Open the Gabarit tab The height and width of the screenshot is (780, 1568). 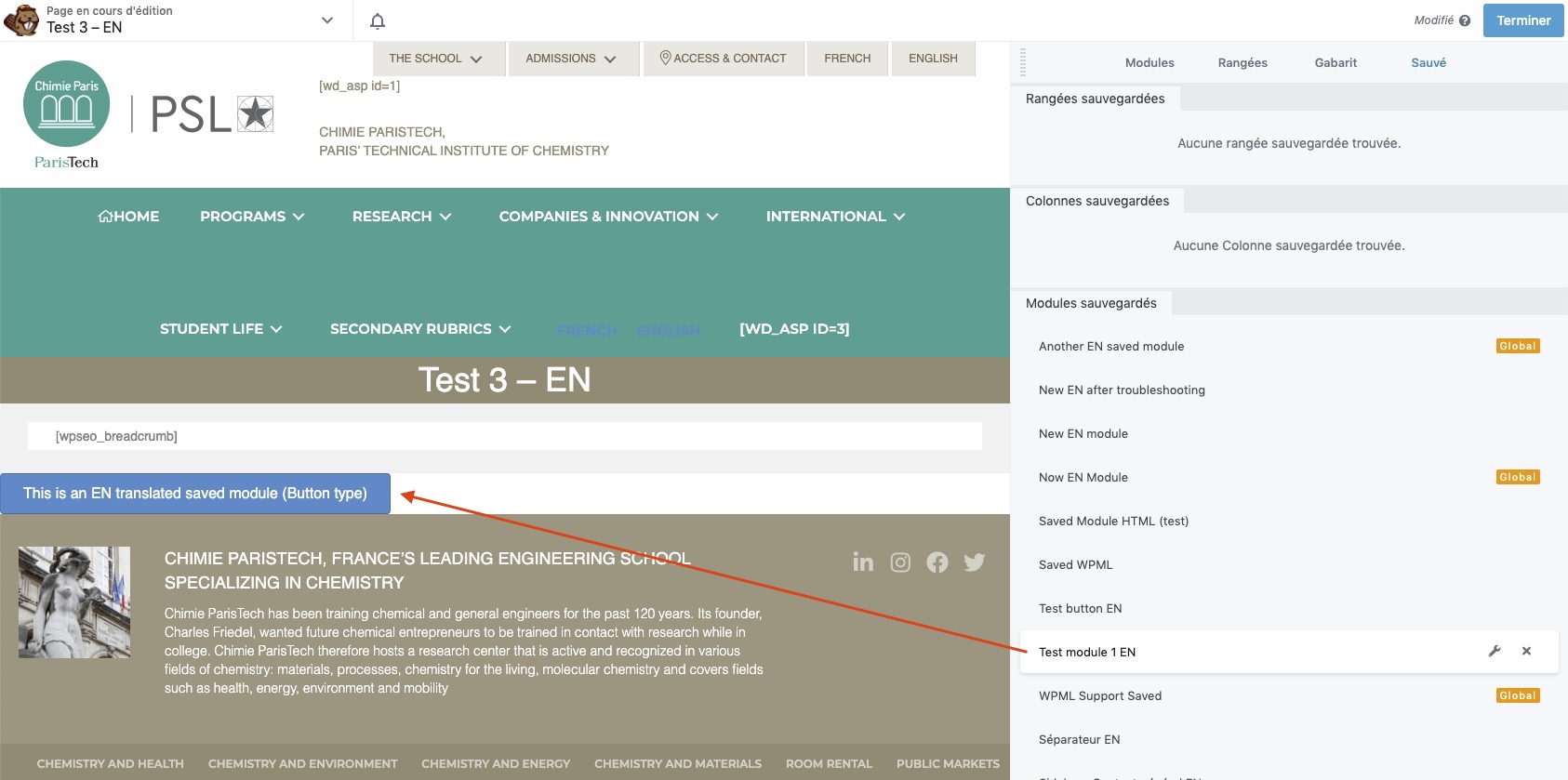tap(1335, 63)
